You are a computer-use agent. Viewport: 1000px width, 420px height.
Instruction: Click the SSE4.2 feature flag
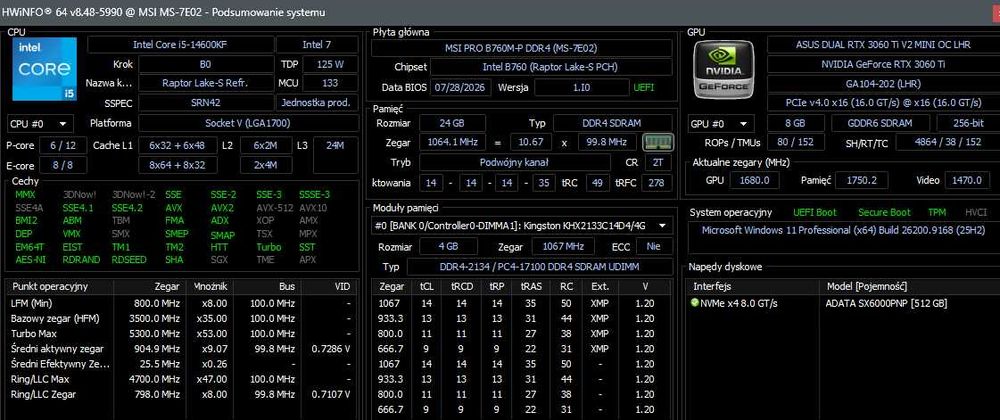point(127,208)
